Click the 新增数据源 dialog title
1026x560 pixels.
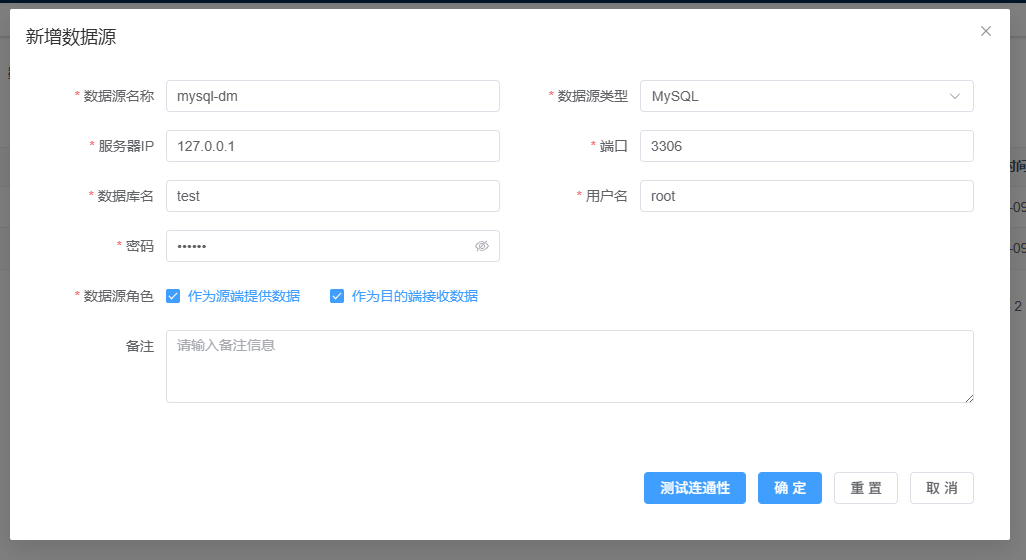pos(71,37)
